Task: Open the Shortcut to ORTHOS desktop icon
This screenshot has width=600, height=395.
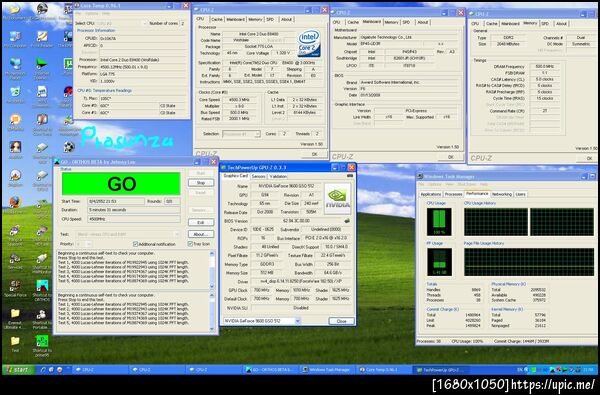Action: point(42,290)
